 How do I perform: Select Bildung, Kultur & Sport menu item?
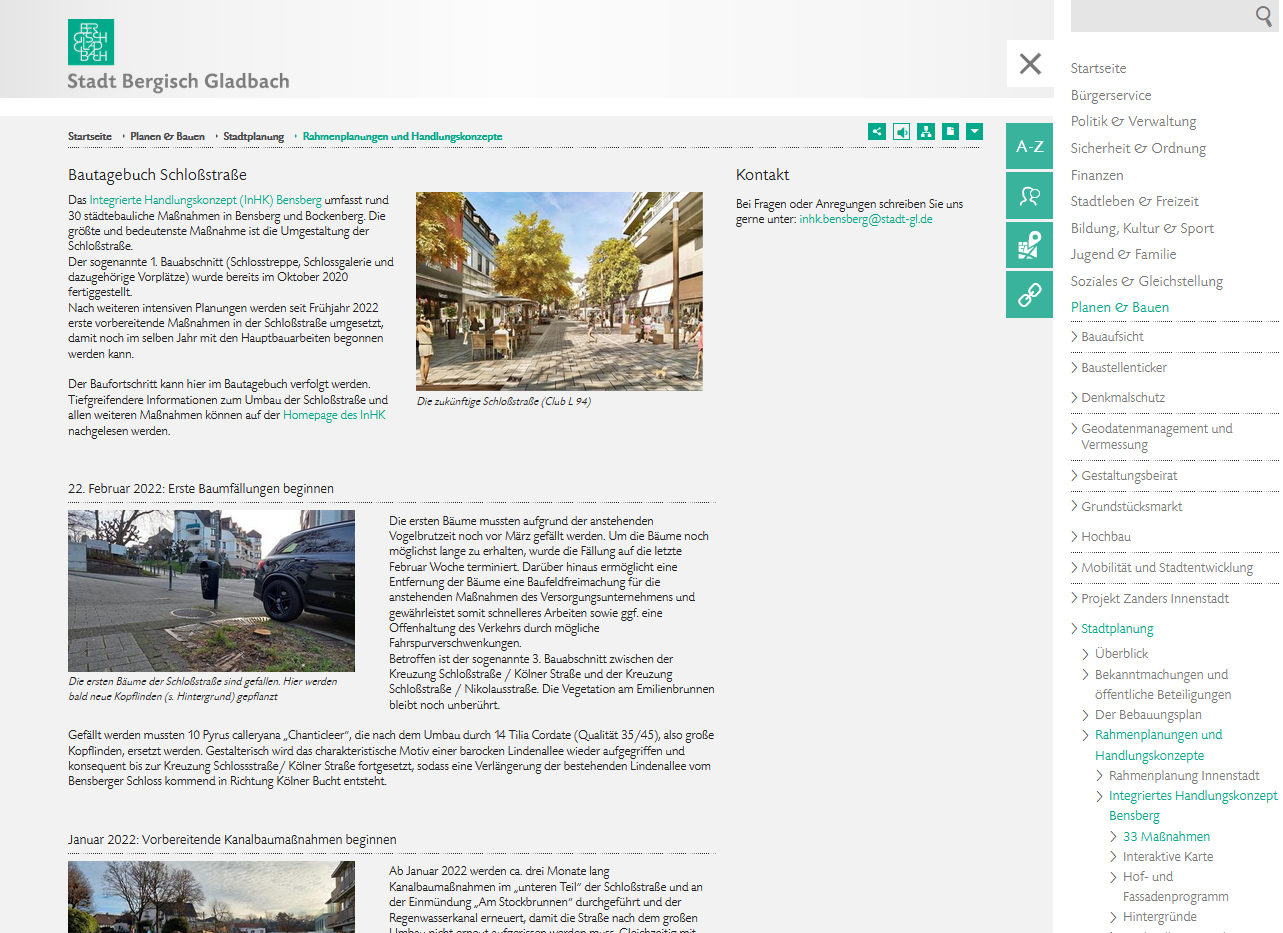(1142, 228)
